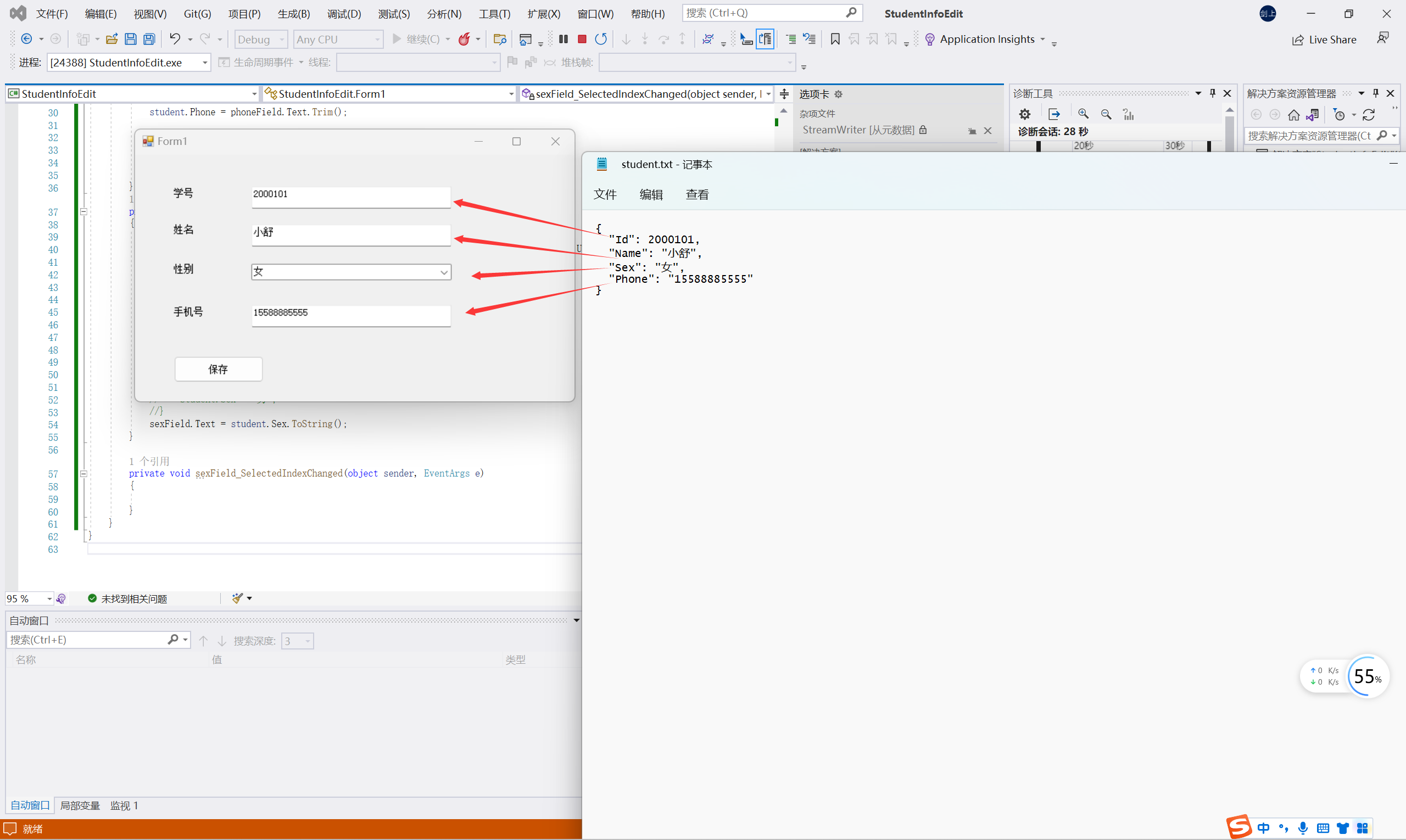The width and height of the screenshot is (1406, 840).
Task: Zoom in on the diagnostic tools timeline
Action: (1083, 114)
